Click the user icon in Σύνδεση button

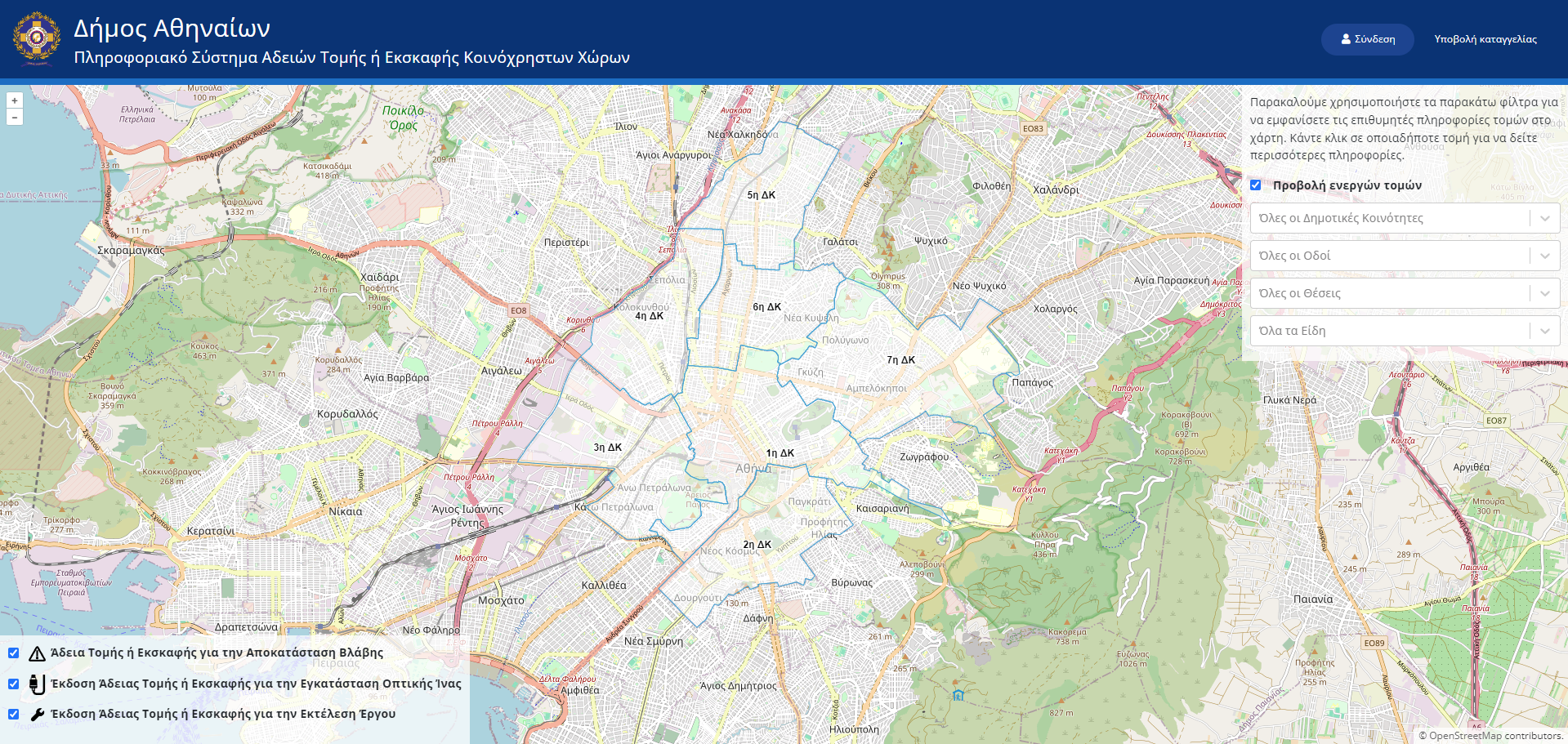pyautogui.click(x=1346, y=39)
